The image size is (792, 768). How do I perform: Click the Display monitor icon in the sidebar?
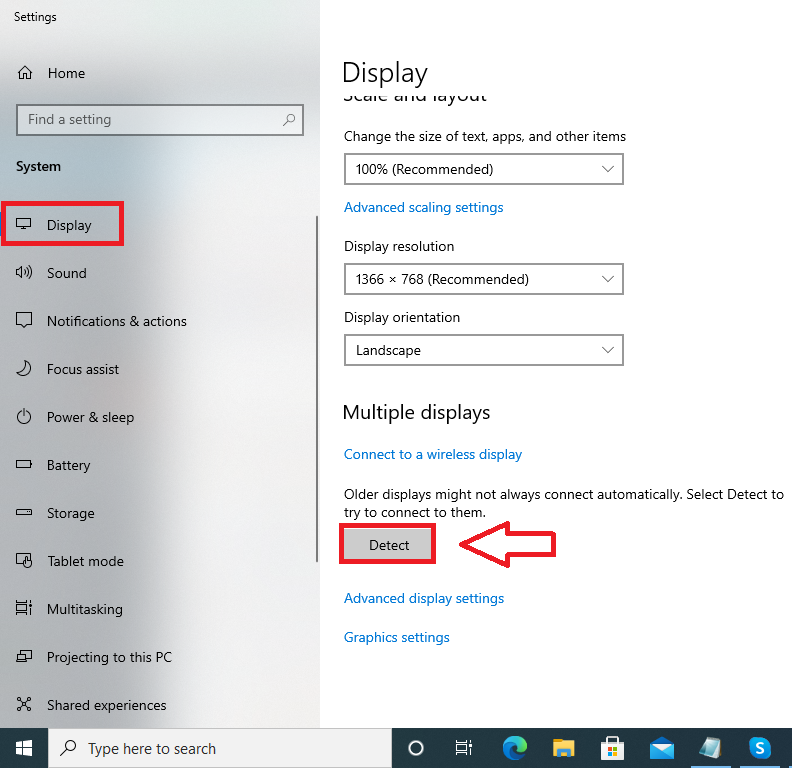coord(24,224)
